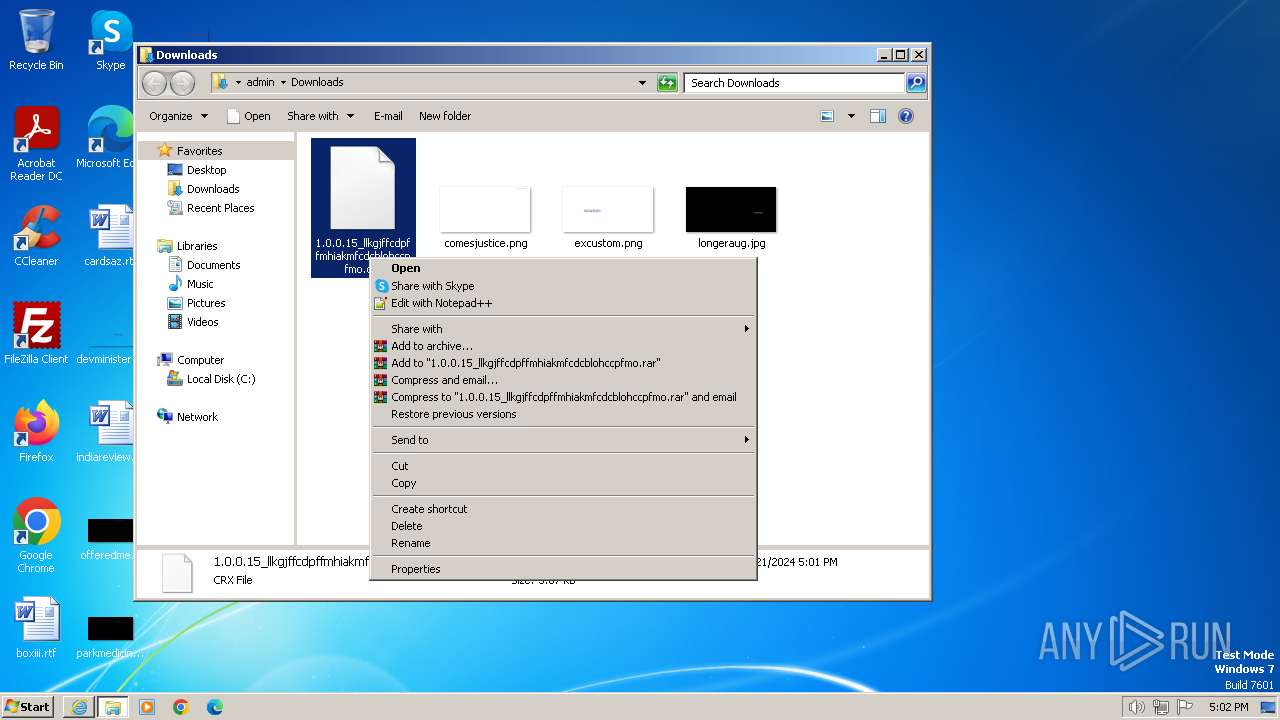
Task: Click the Search Downloads input field
Action: [x=795, y=83]
